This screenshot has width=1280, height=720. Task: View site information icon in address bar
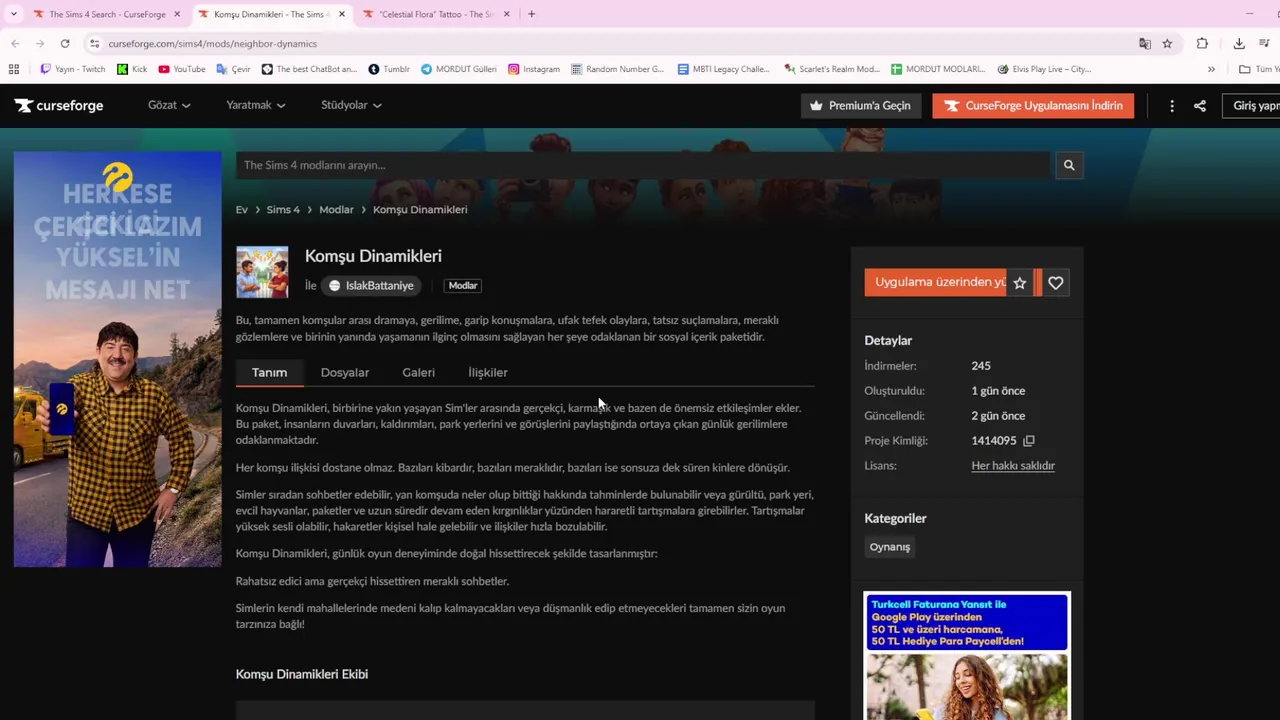click(94, 43)
